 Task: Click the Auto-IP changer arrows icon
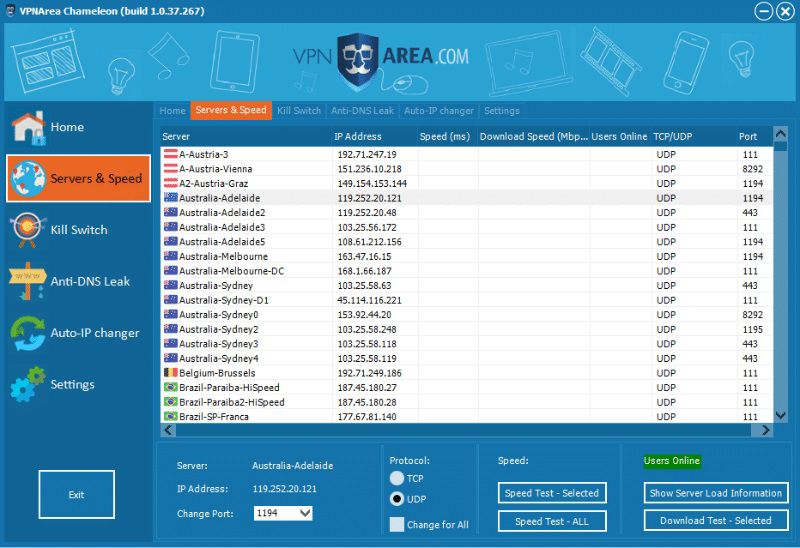point(28,333)
